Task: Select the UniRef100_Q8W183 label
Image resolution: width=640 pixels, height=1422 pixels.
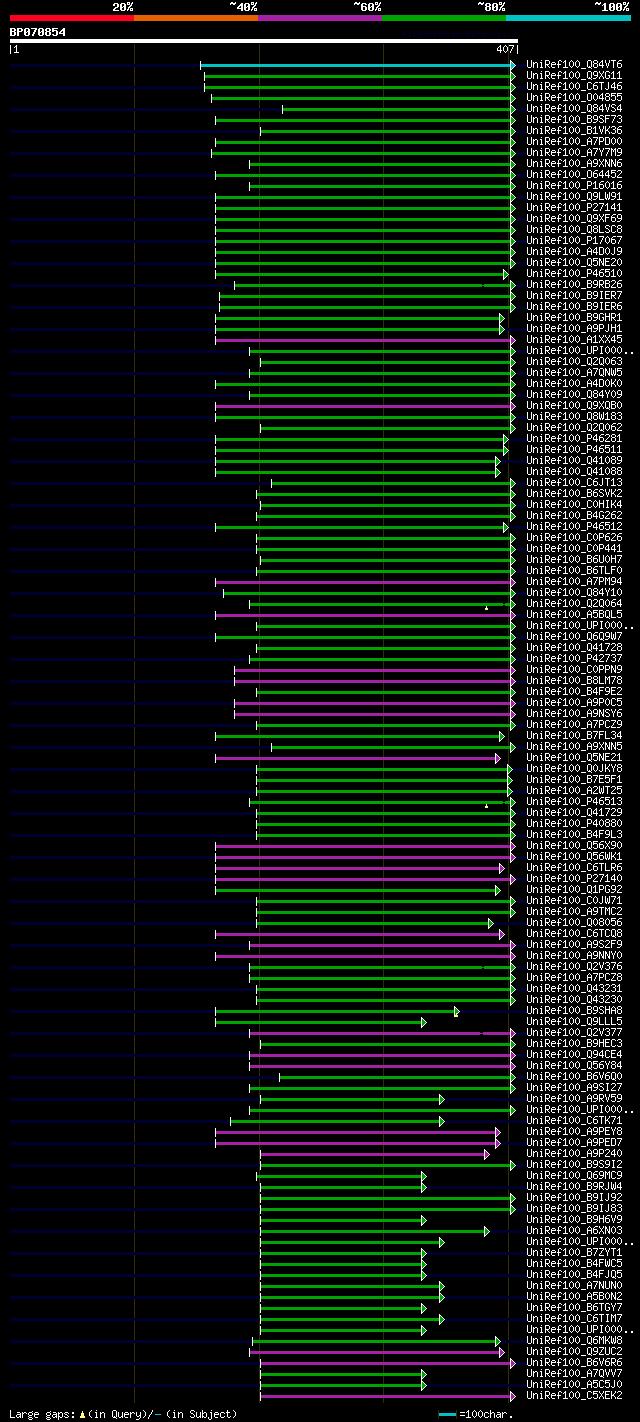Action: 573,417
